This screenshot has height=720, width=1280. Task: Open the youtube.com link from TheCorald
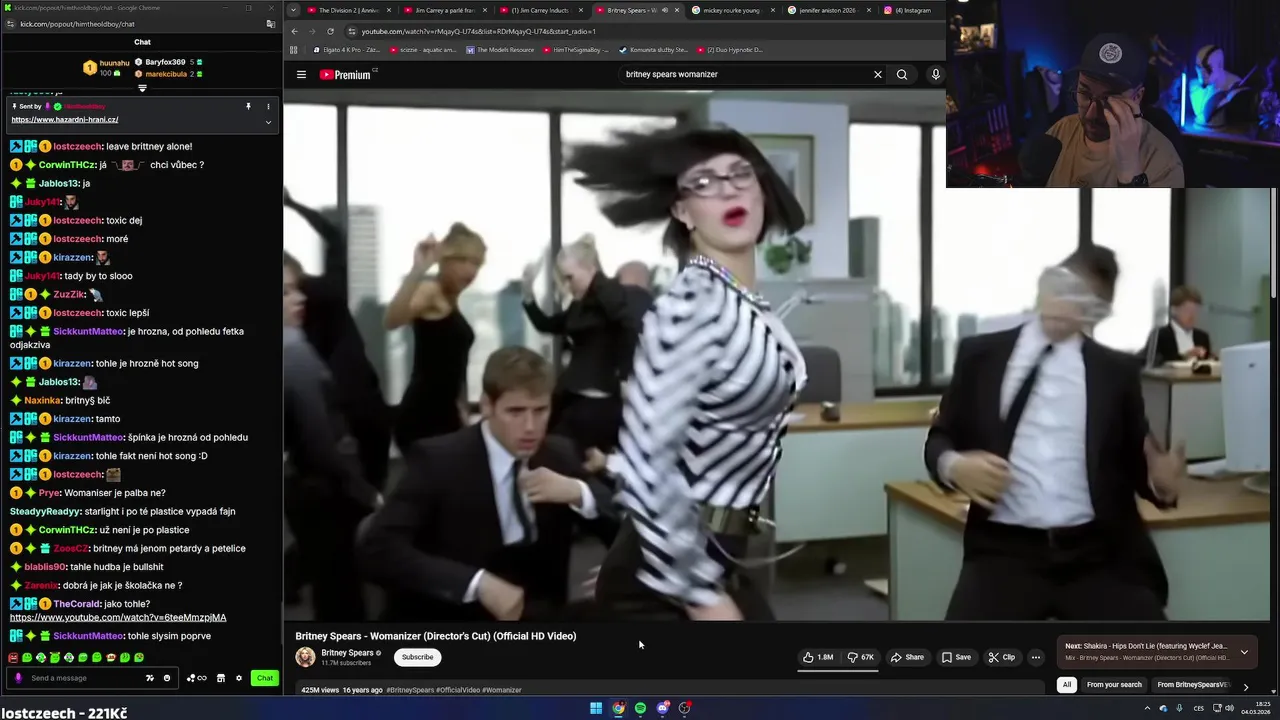[118, 617]
